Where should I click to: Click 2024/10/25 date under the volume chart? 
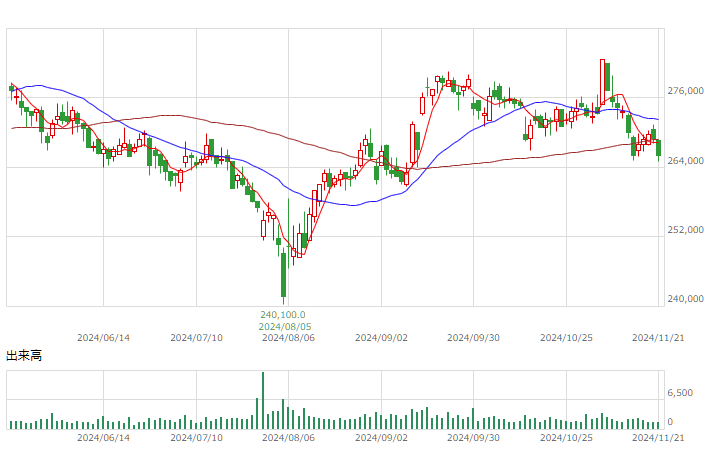[566, 438]
